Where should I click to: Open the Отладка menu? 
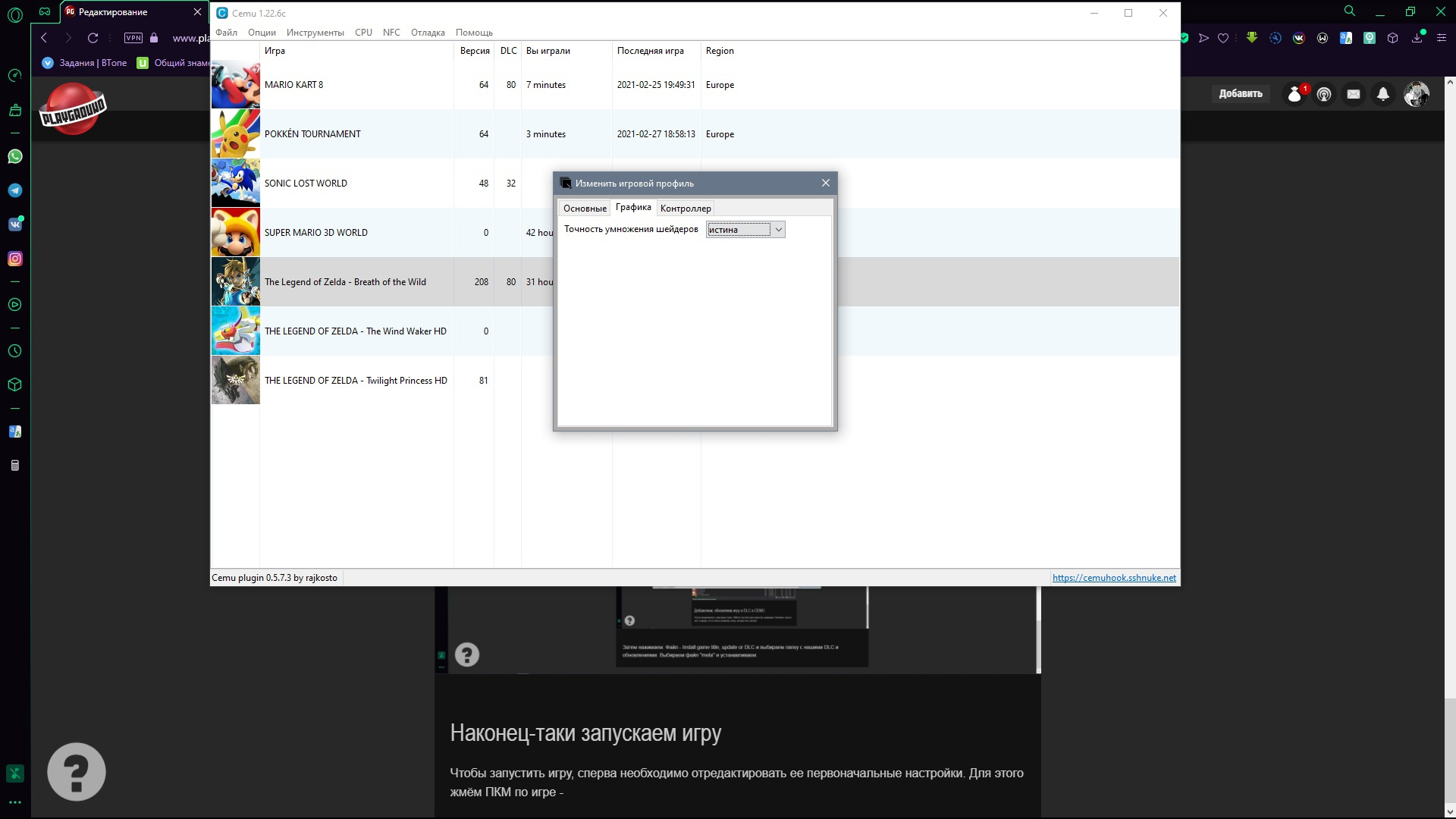[428, 33]
